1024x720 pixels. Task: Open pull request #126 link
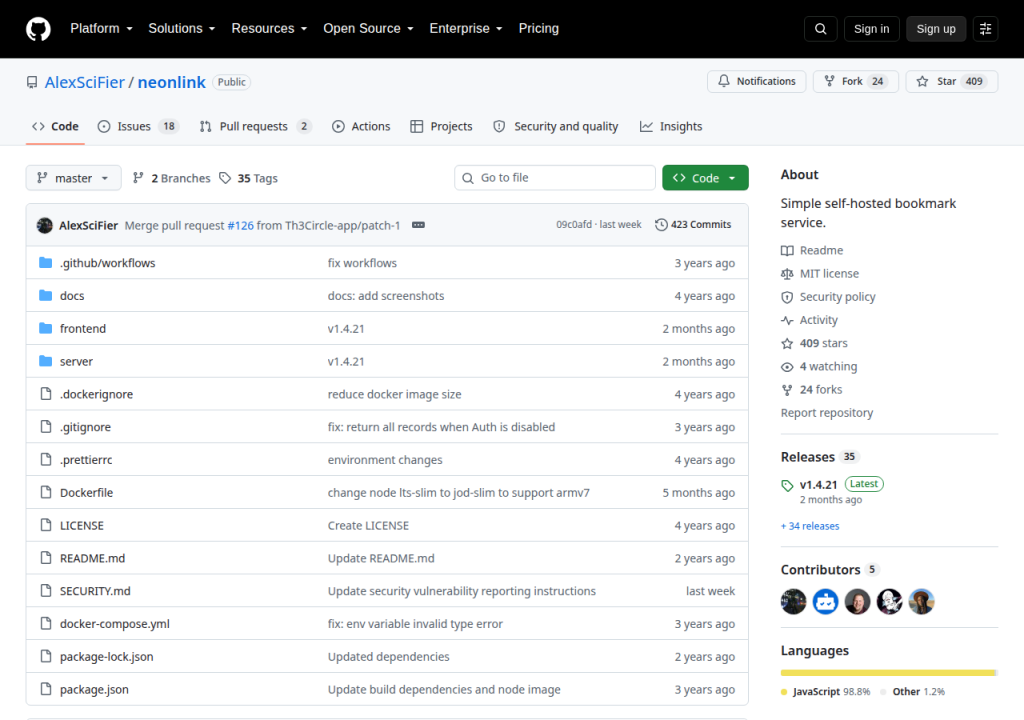[240, 225]
